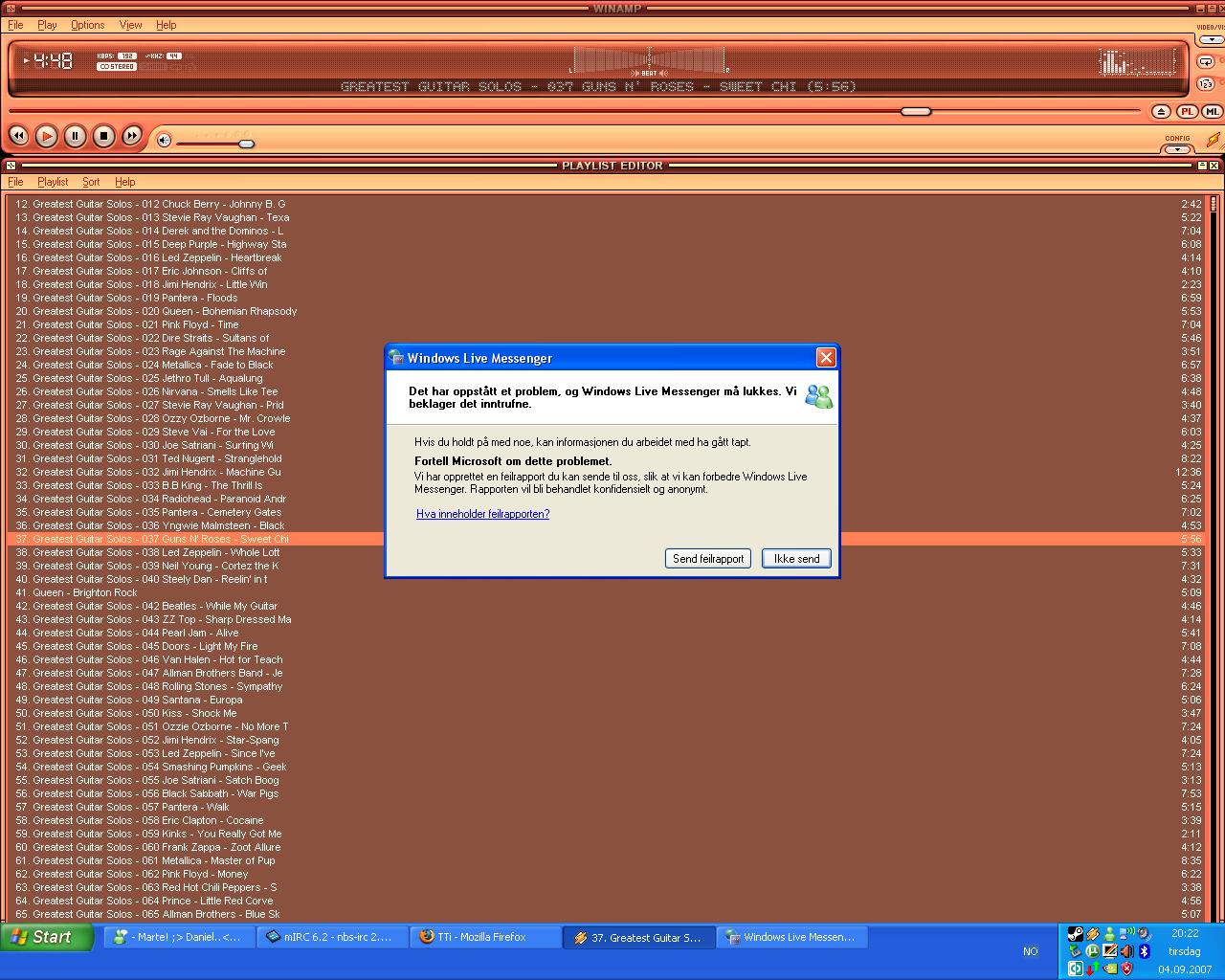Click the green Messenger buddy tray icon
This screenshot has height=980, width=1225.
[x=1110, y=933]
